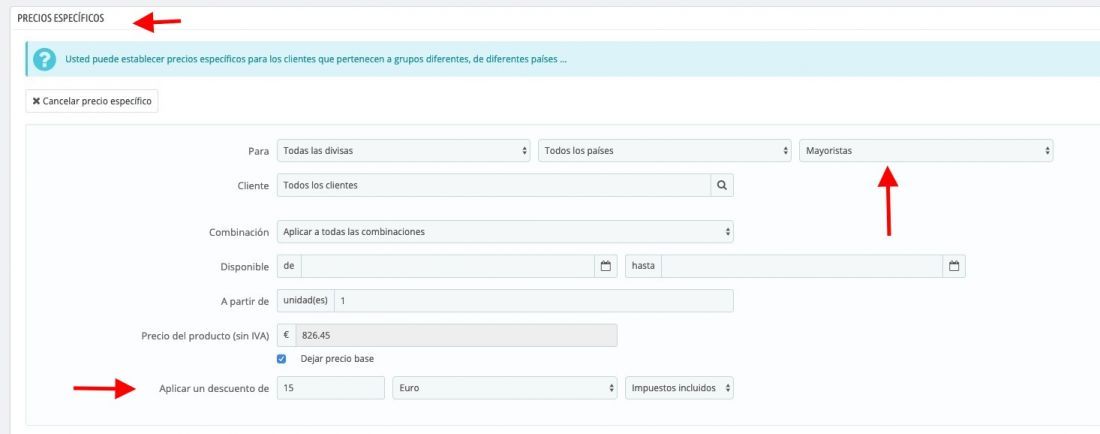Click the blue question mark help icon

coord(44,60)
